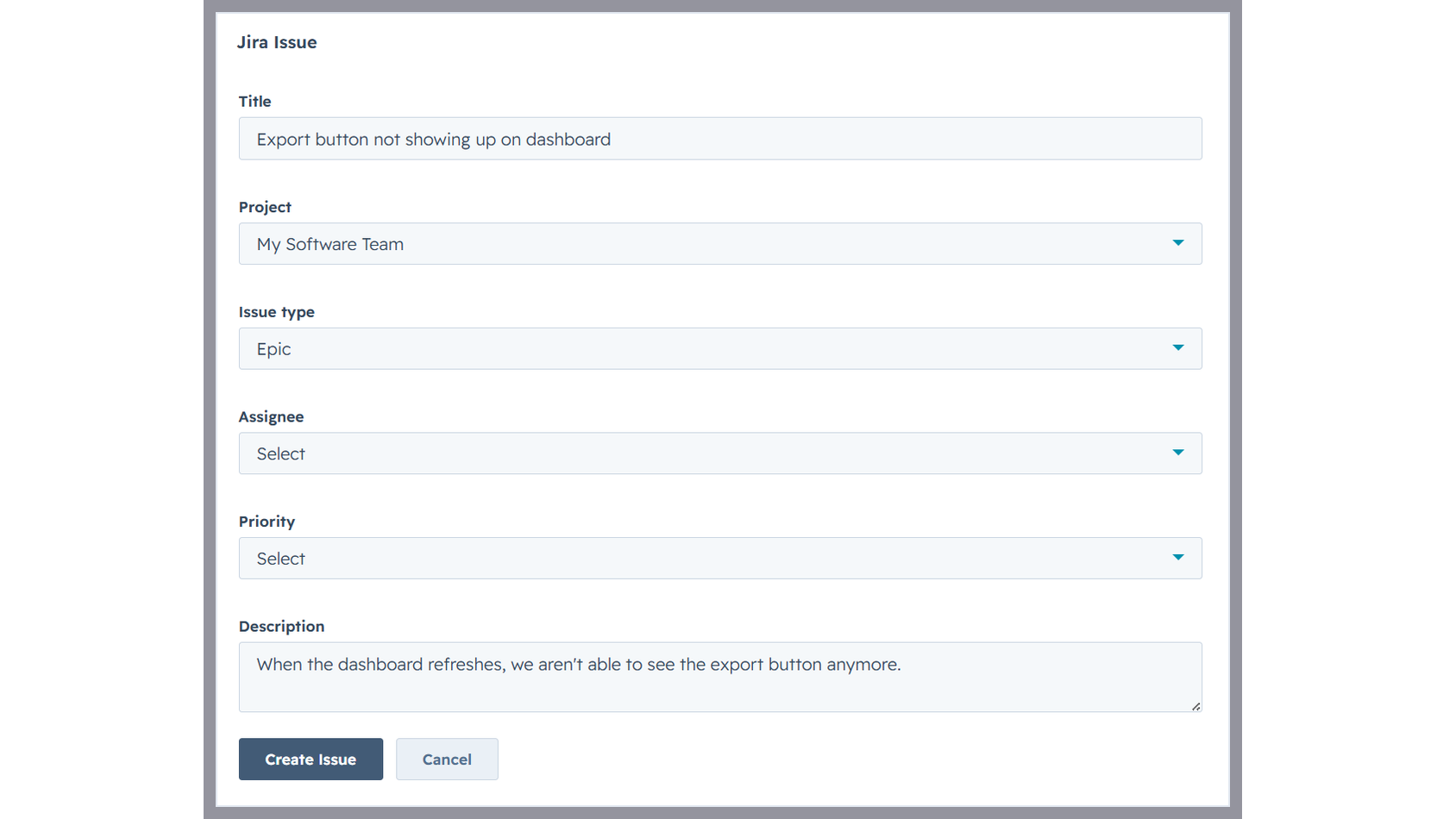Click the Project dropdown arrow icon
This screenshot has height=819, width=1456.
(1178, 243)
